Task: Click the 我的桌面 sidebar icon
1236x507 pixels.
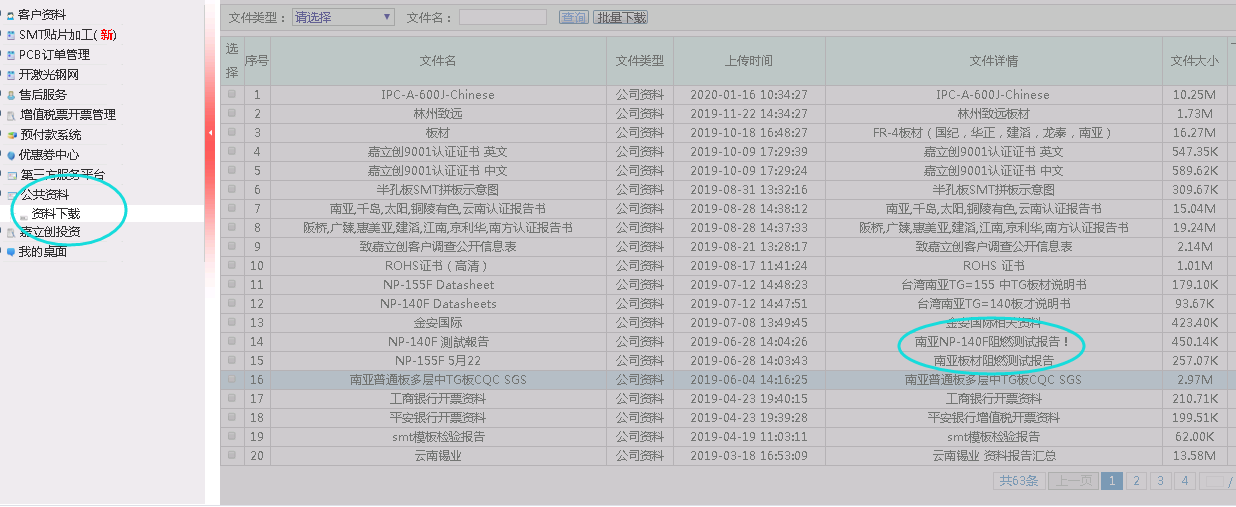Action: [x=11, y=252]
